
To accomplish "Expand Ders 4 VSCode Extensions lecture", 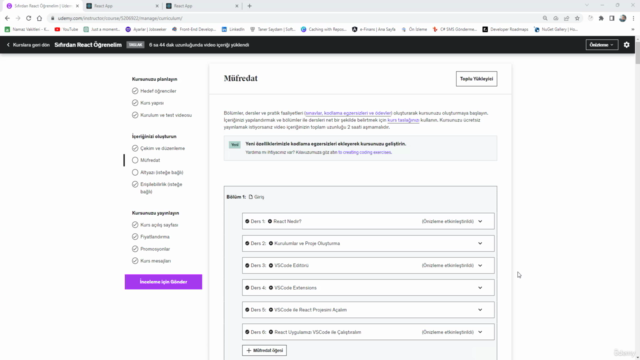I will (480, 288).
